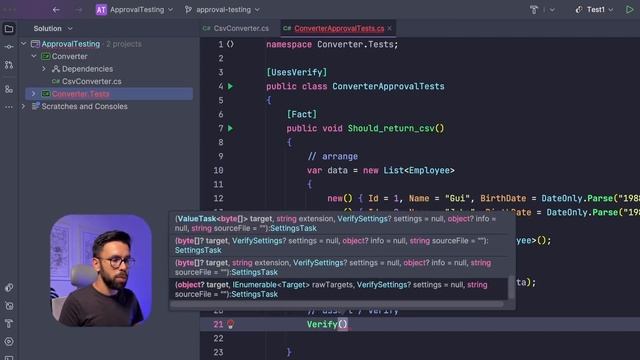Open the Pull Requests tool window
Screen dimensions: 640x360
point(9,65)
